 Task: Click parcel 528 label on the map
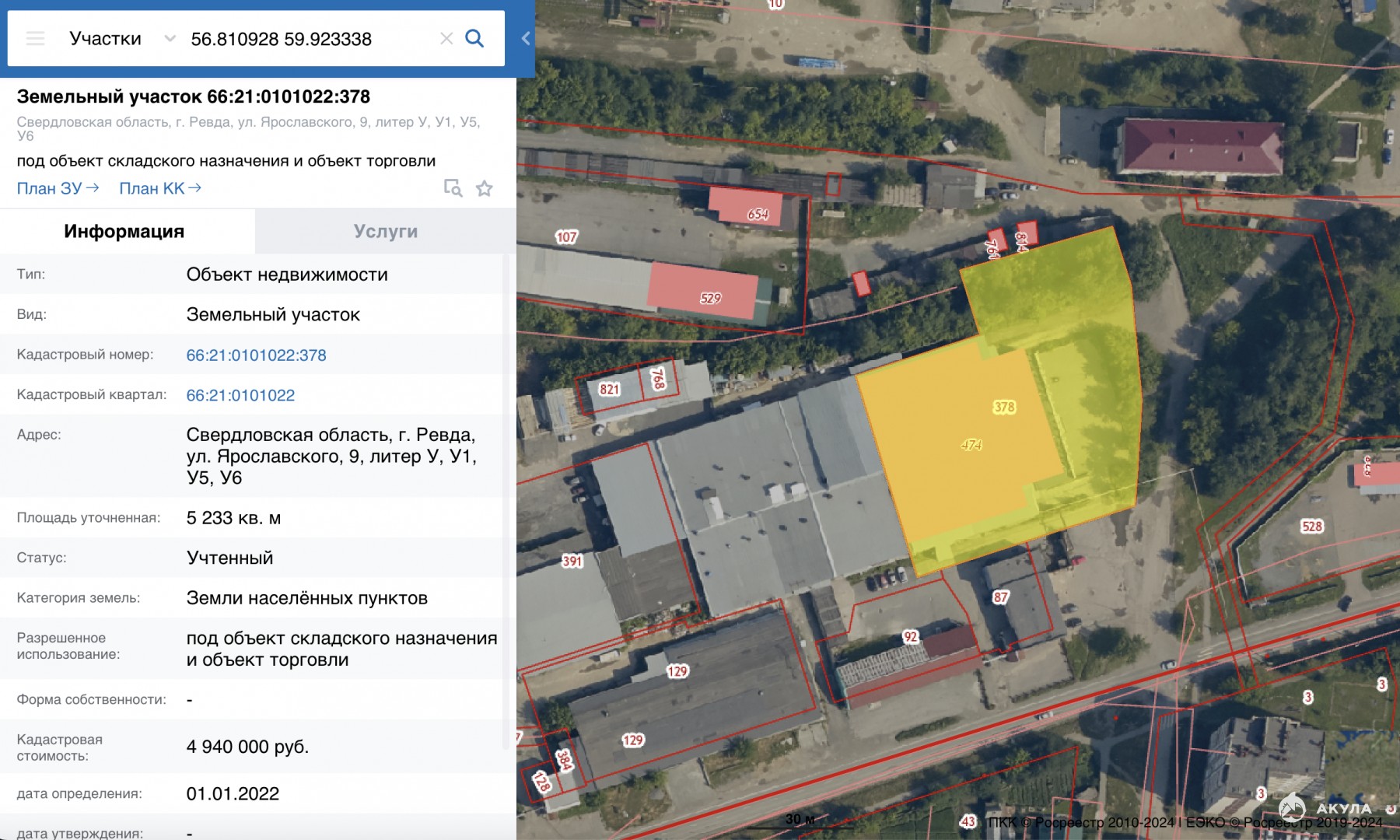1311,527
